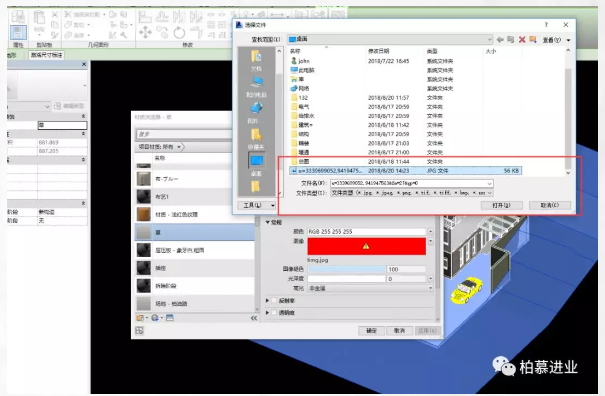The height and width of the screenshot is (396, 605).
Task: Enable the 透明度 checkbox
Action: pyautogui.click(x=274, y=312)
